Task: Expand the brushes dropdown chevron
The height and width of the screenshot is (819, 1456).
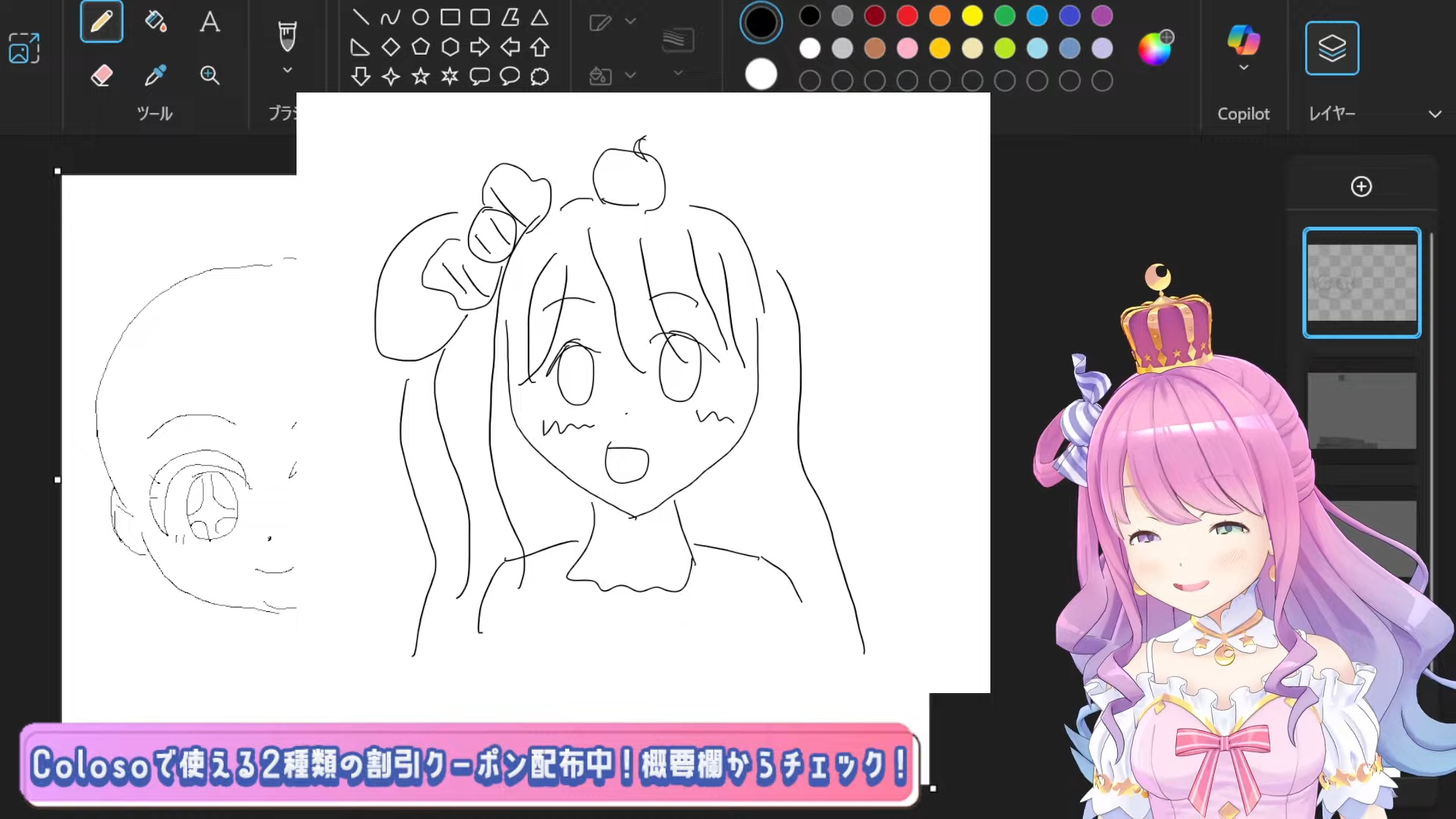Action: [x=287, y=71]
